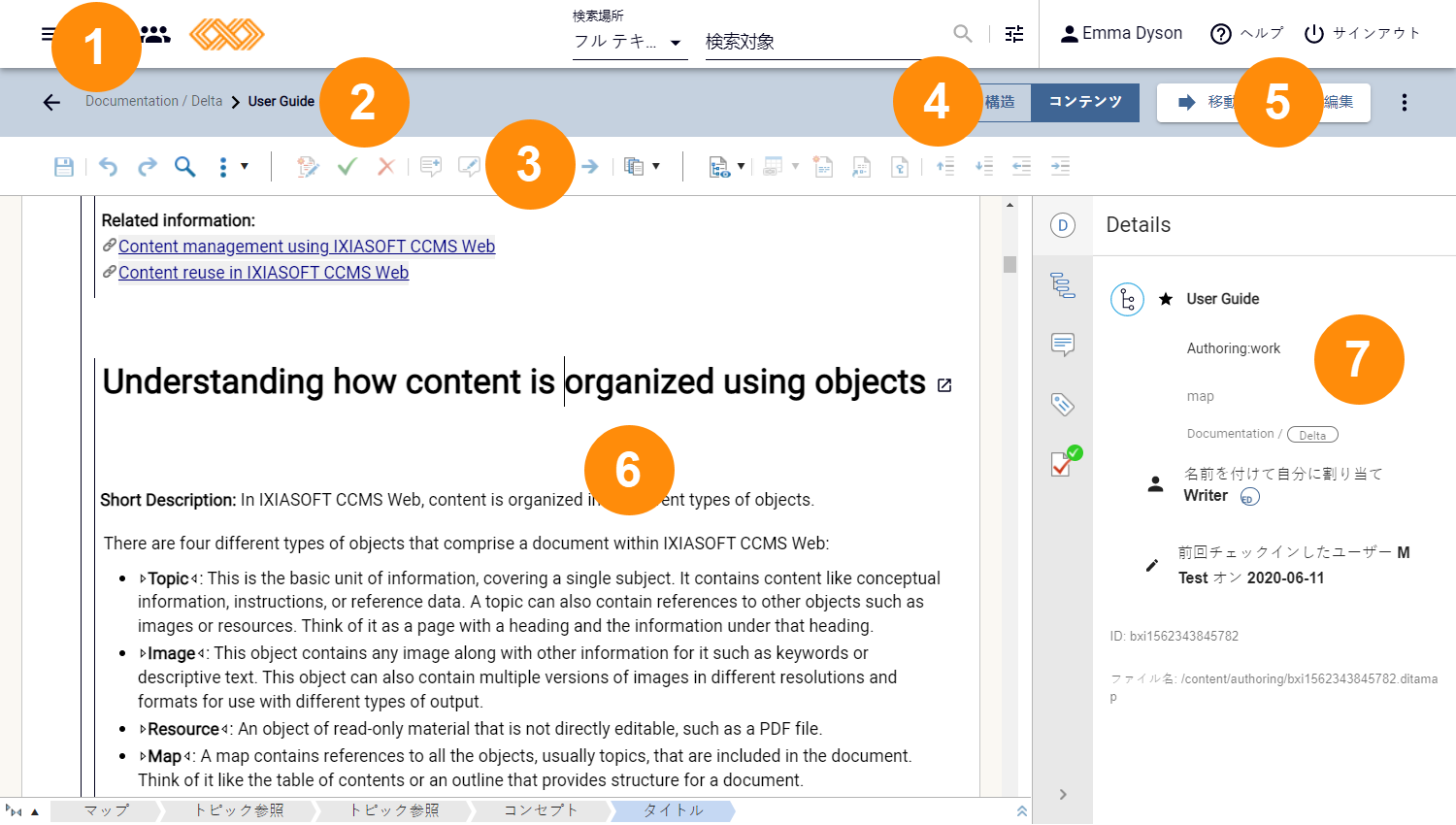
Task: Toggle track changes pencil icon
Action: tap(308, 167)
